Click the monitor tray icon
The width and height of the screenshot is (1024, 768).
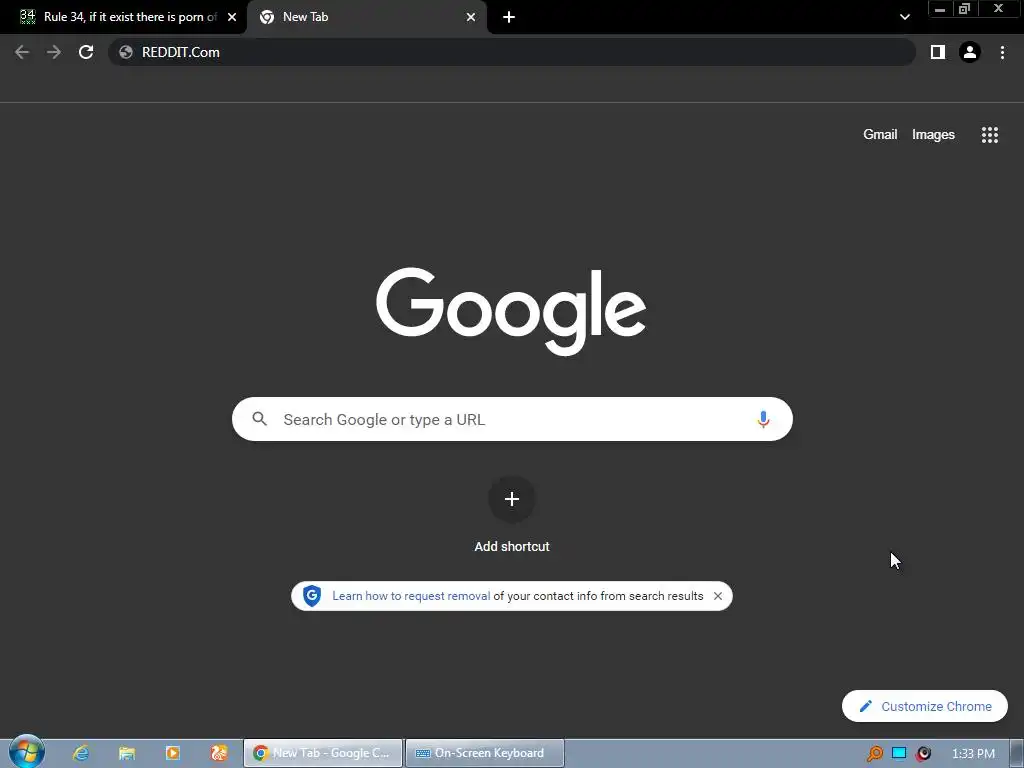pyautogui.click(x=899, y=753)
